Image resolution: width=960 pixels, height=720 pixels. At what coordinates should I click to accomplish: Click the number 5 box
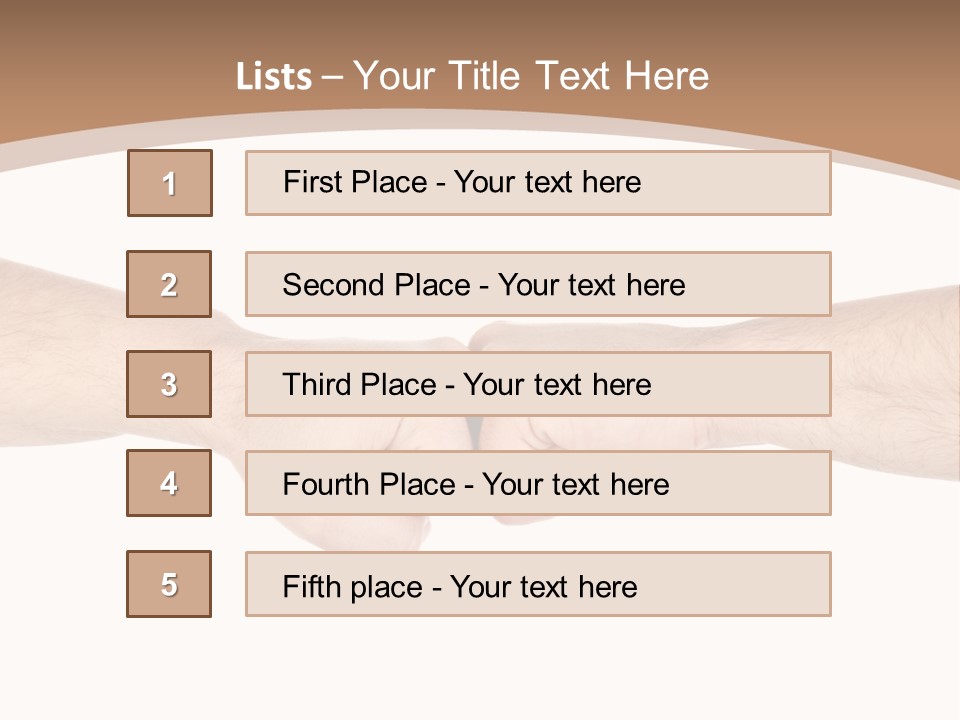click(x=169, y=584)
